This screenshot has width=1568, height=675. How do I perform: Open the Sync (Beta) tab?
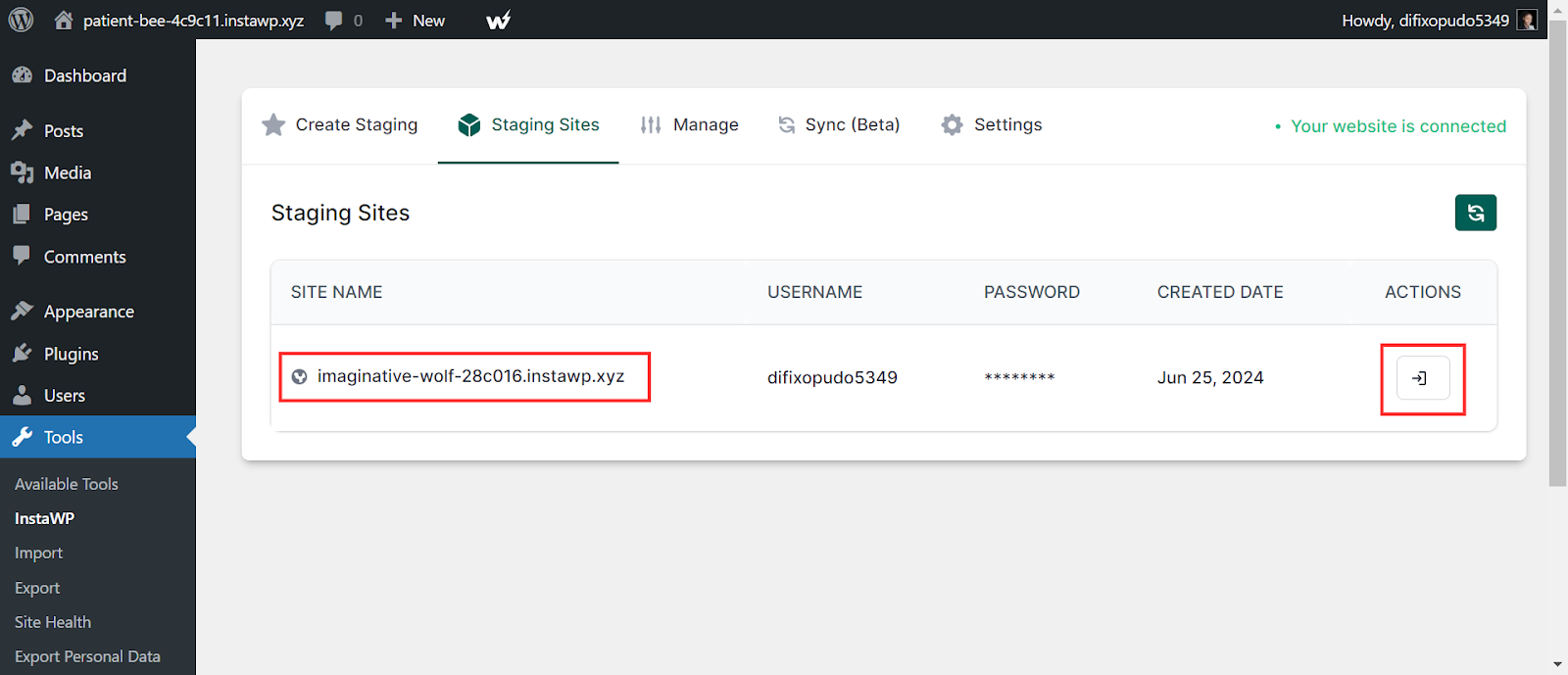[839, 124]
